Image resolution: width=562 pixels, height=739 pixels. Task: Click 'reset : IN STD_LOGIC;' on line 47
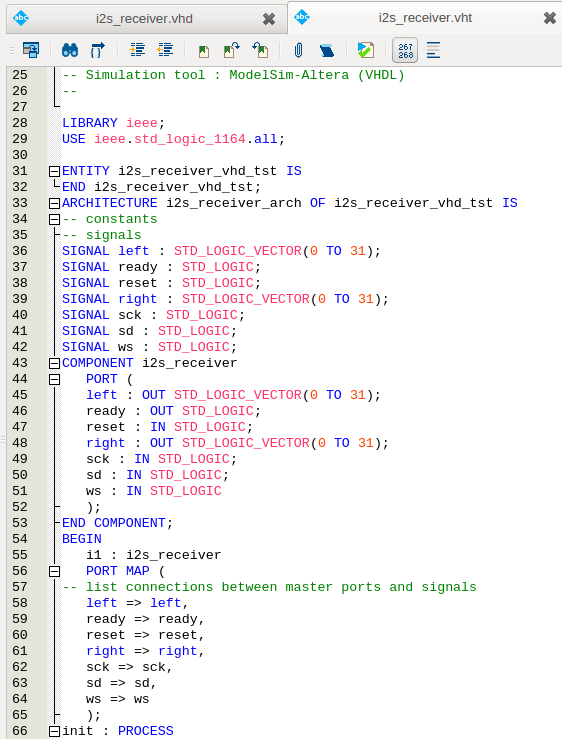pos(169,427)
